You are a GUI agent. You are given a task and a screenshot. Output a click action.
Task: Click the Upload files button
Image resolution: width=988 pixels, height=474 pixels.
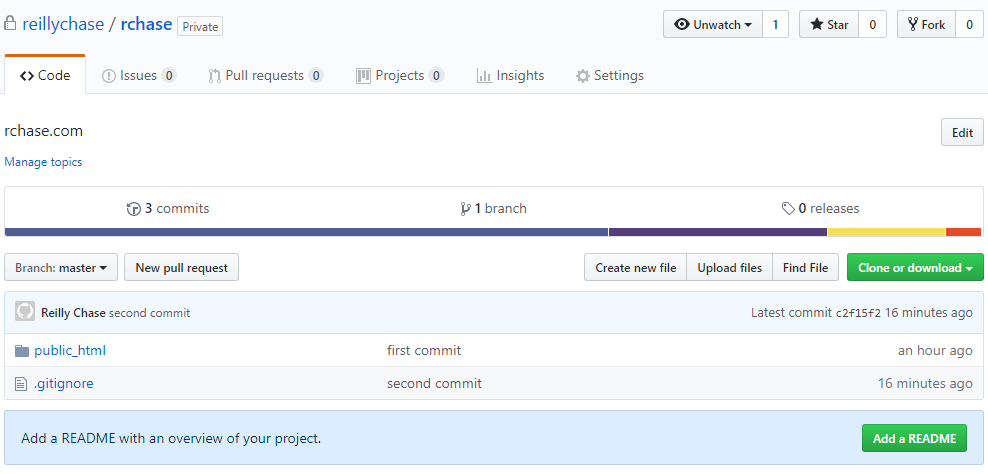coord(730,268)
